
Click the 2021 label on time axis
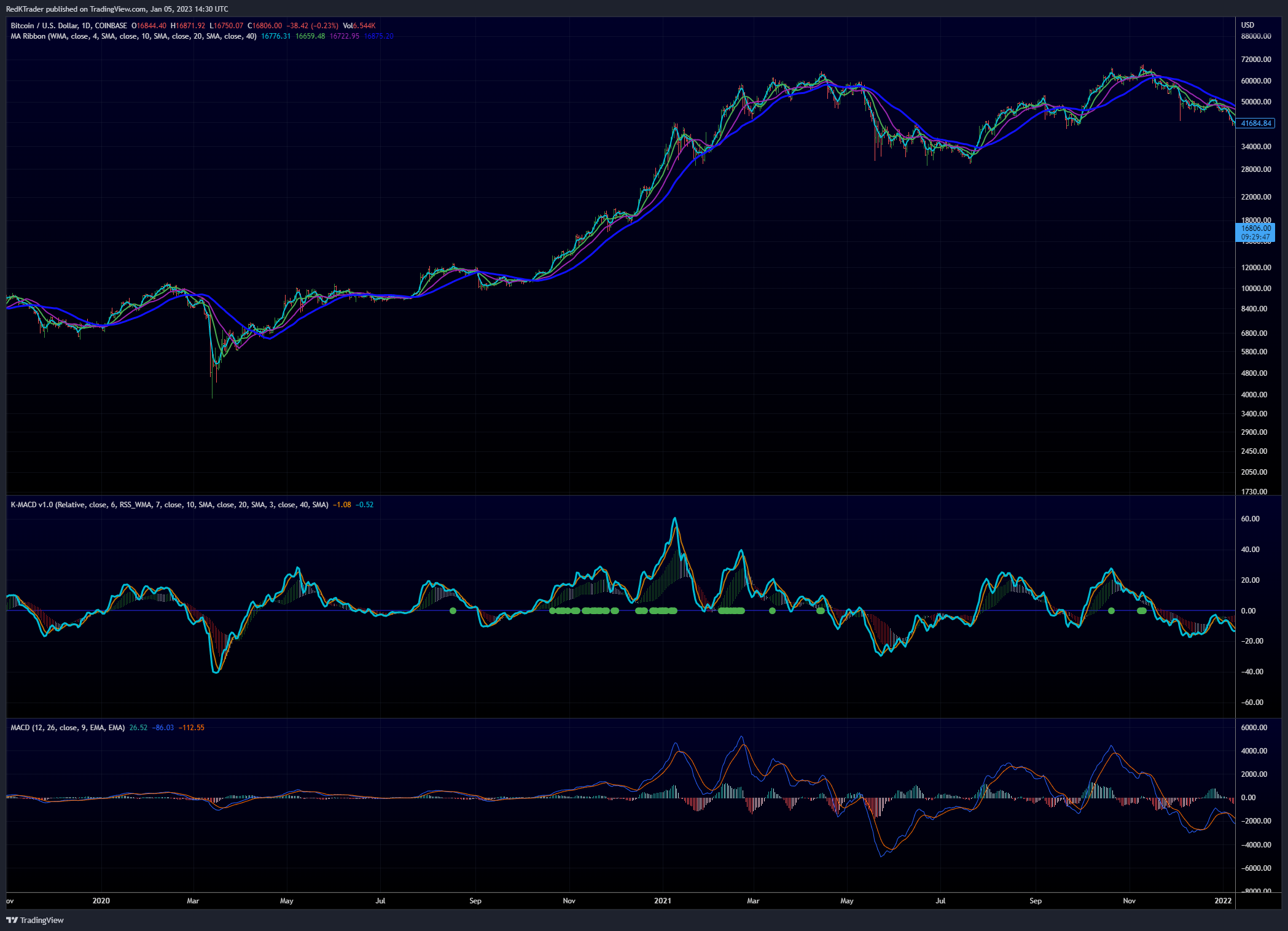[x=663, y=901]
